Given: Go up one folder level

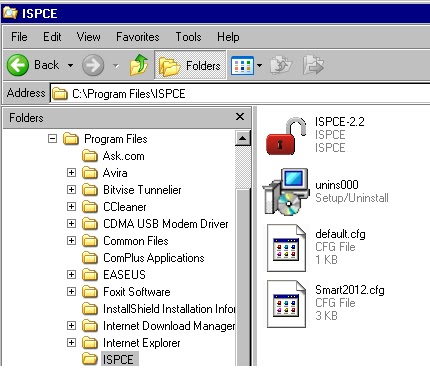Looking at the screenshot, I should click(139, 65).
